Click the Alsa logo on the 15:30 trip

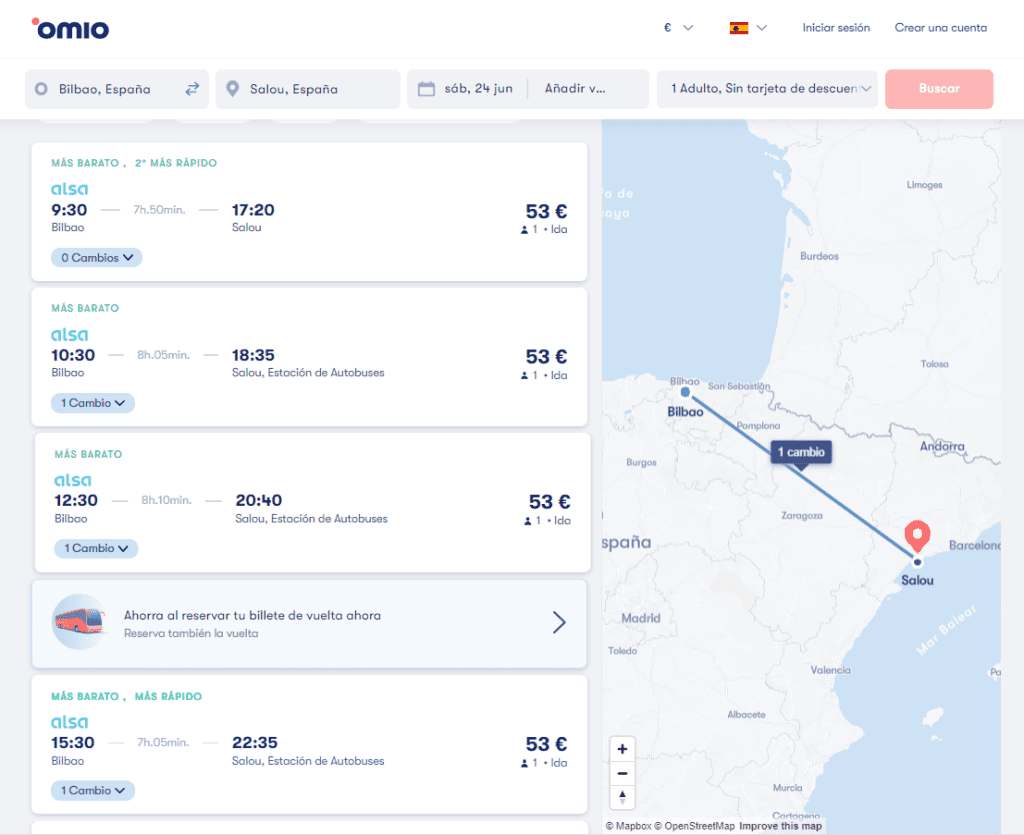click(69, 723)
